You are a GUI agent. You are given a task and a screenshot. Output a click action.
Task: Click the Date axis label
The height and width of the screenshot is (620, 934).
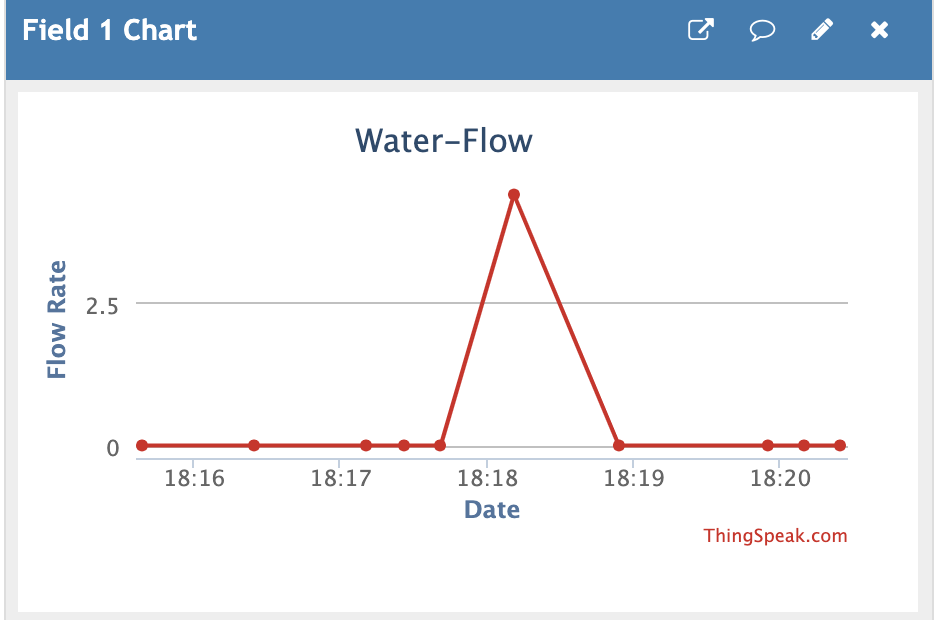(492, 509)
